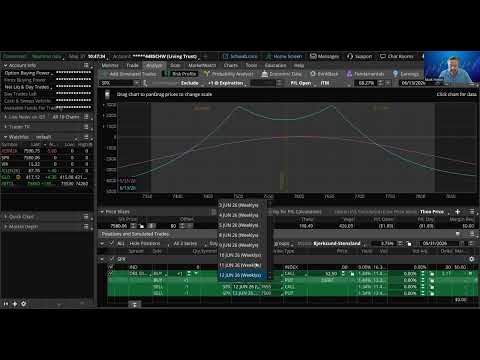
Task: Click the lock icon next to Stk Price
Action: [x=141, y=226]
